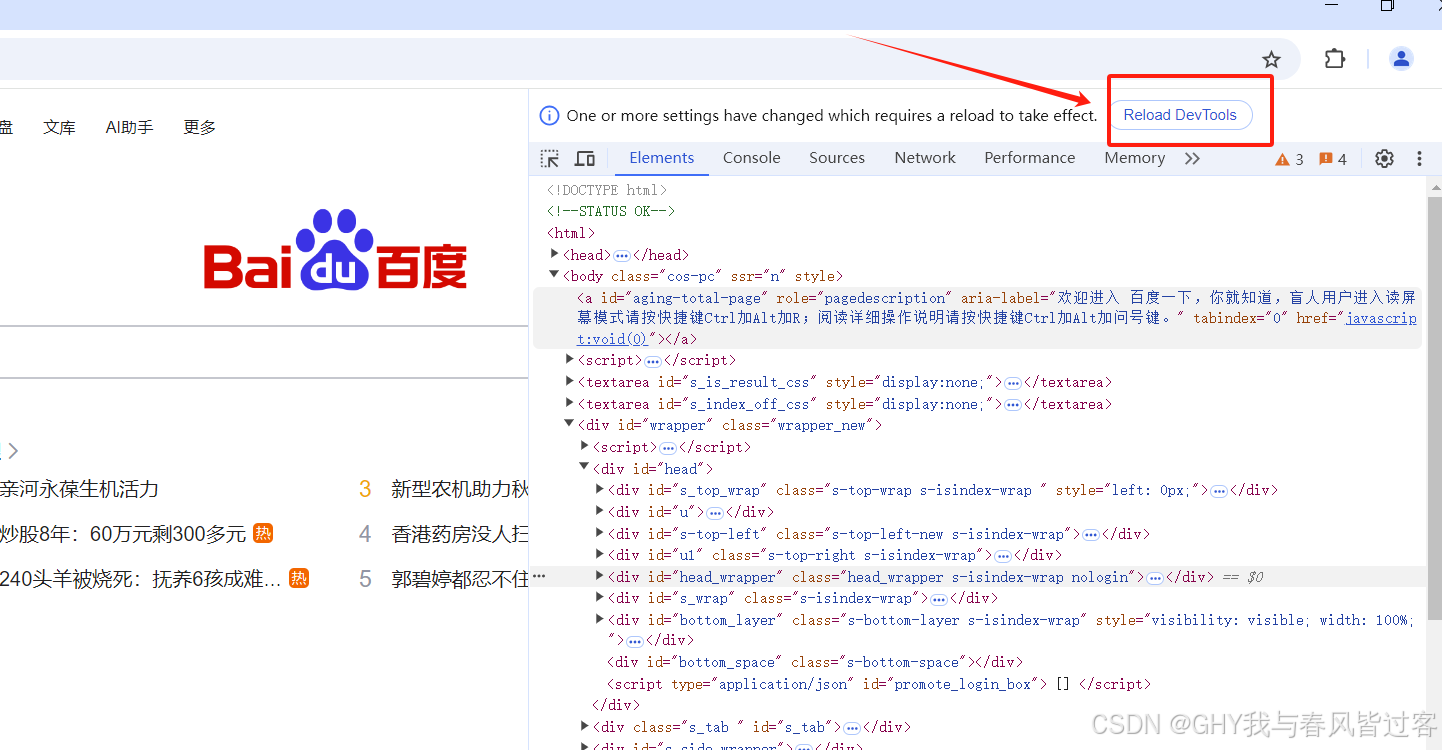Open the warnings count indicator showing 3
1442x750 pixels.
pyautogui.click(x=1289, y=159)
